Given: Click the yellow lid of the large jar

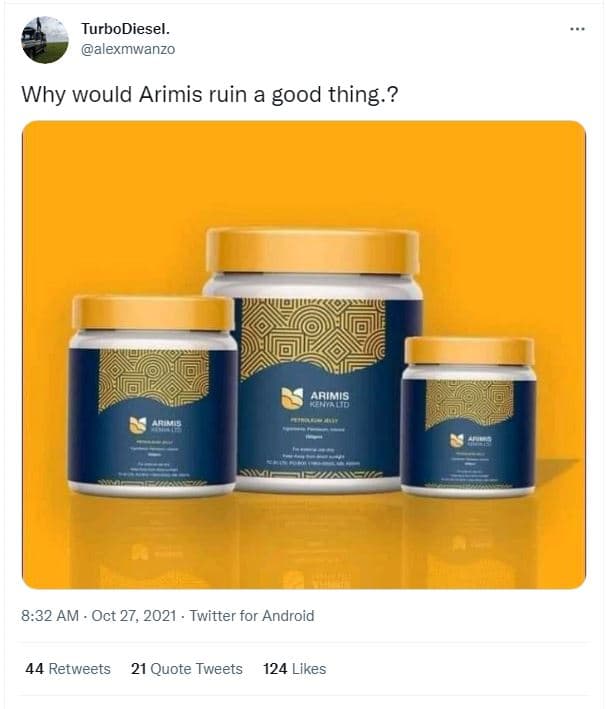Looking at the screenshot, I should 313,251.
